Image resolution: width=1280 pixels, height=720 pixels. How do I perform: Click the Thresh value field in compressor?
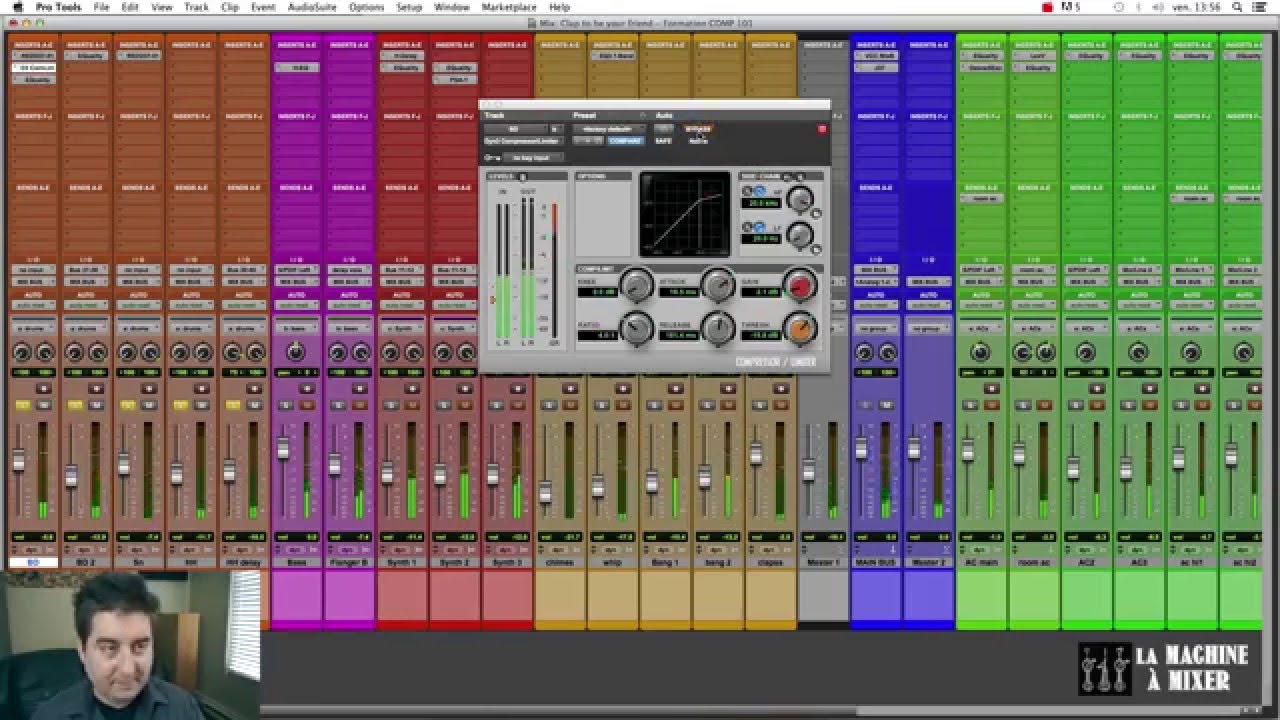pos(762,334)
